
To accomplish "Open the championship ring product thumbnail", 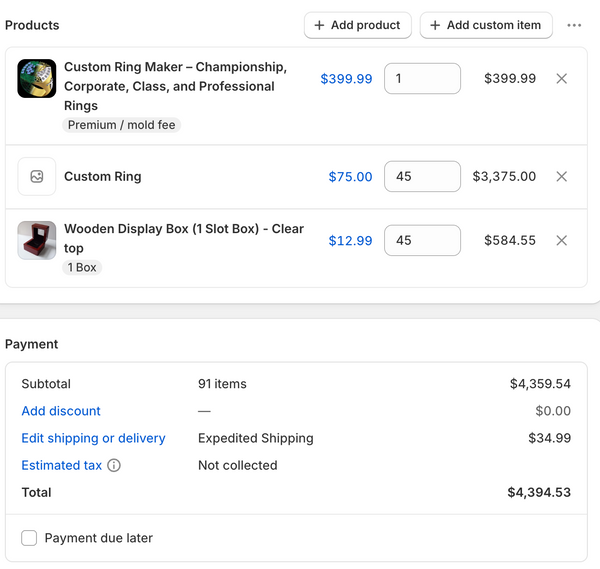I will (37, 78).
